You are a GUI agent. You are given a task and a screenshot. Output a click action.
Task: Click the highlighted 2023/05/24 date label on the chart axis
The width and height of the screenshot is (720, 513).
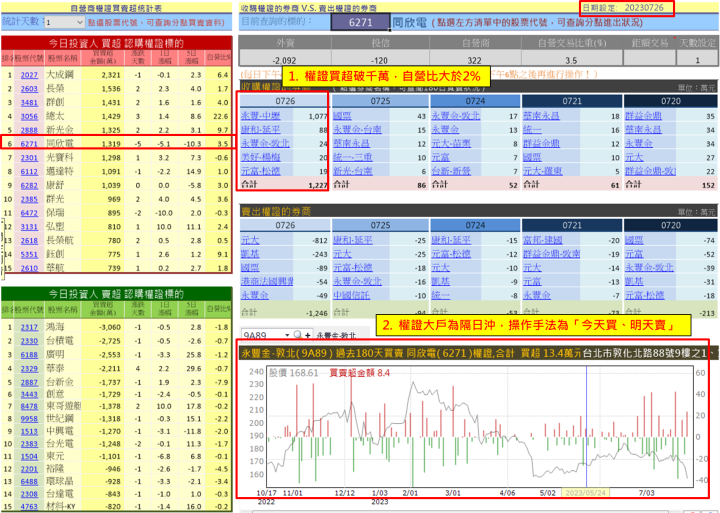point(585,493)
